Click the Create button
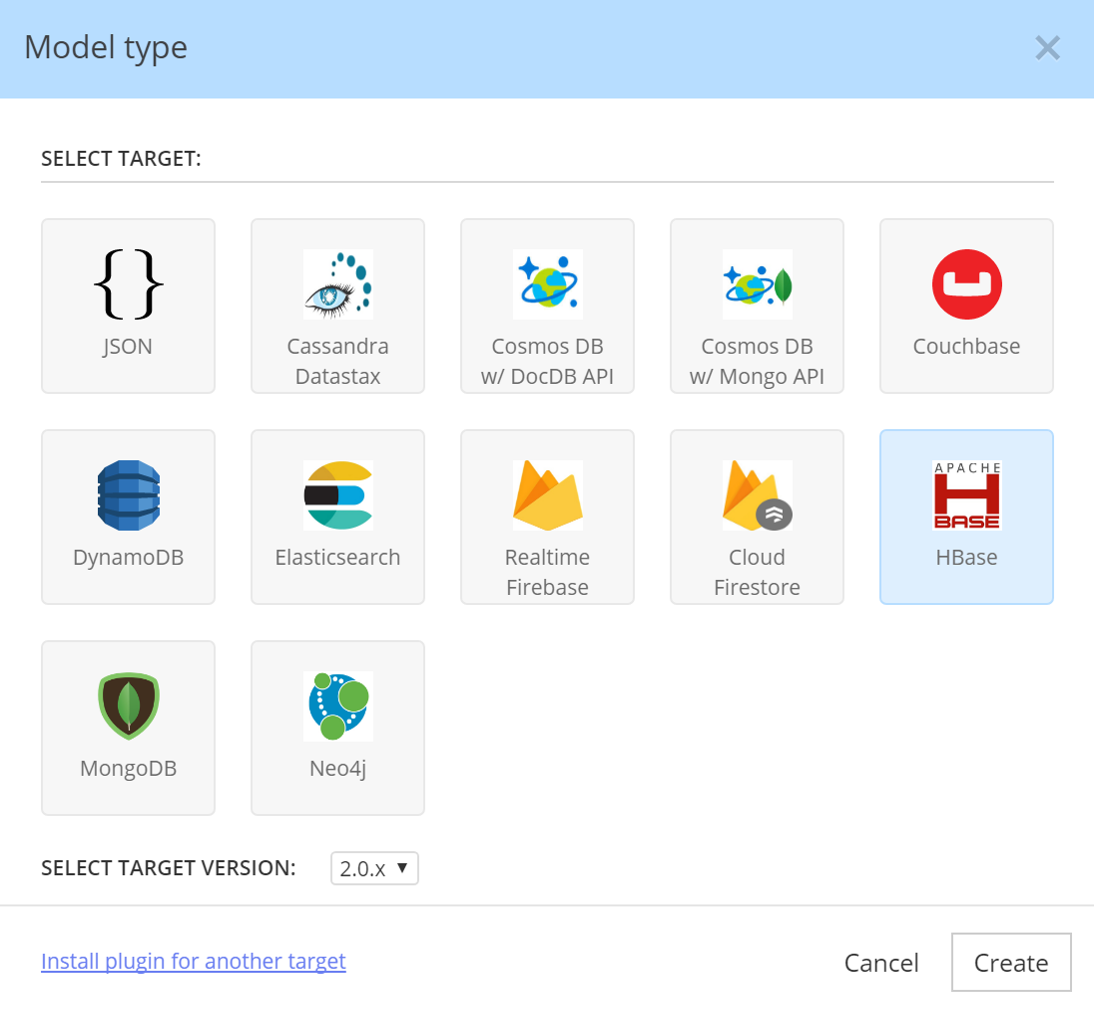The height and width of the screenshot is (1018, 1094). tap(1011, 963)
